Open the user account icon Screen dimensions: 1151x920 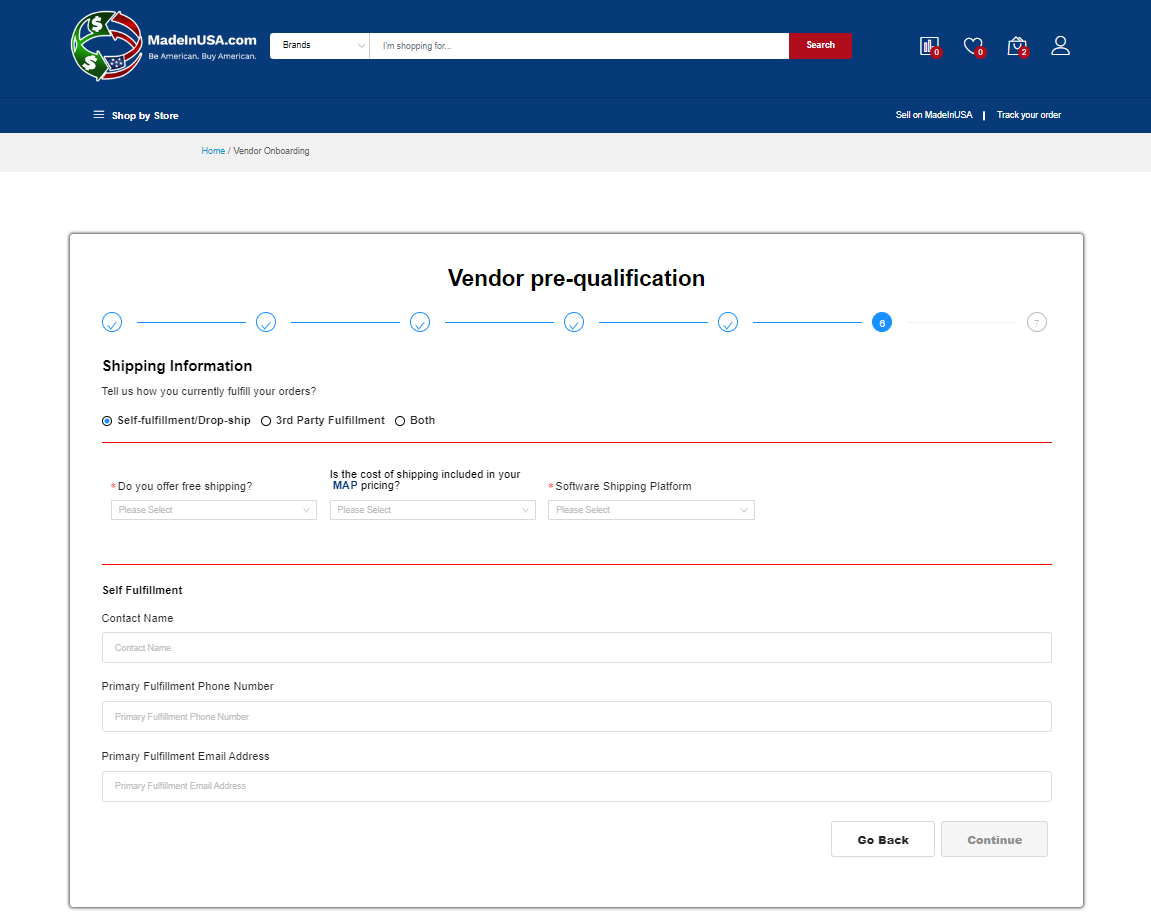(1060, 46)
